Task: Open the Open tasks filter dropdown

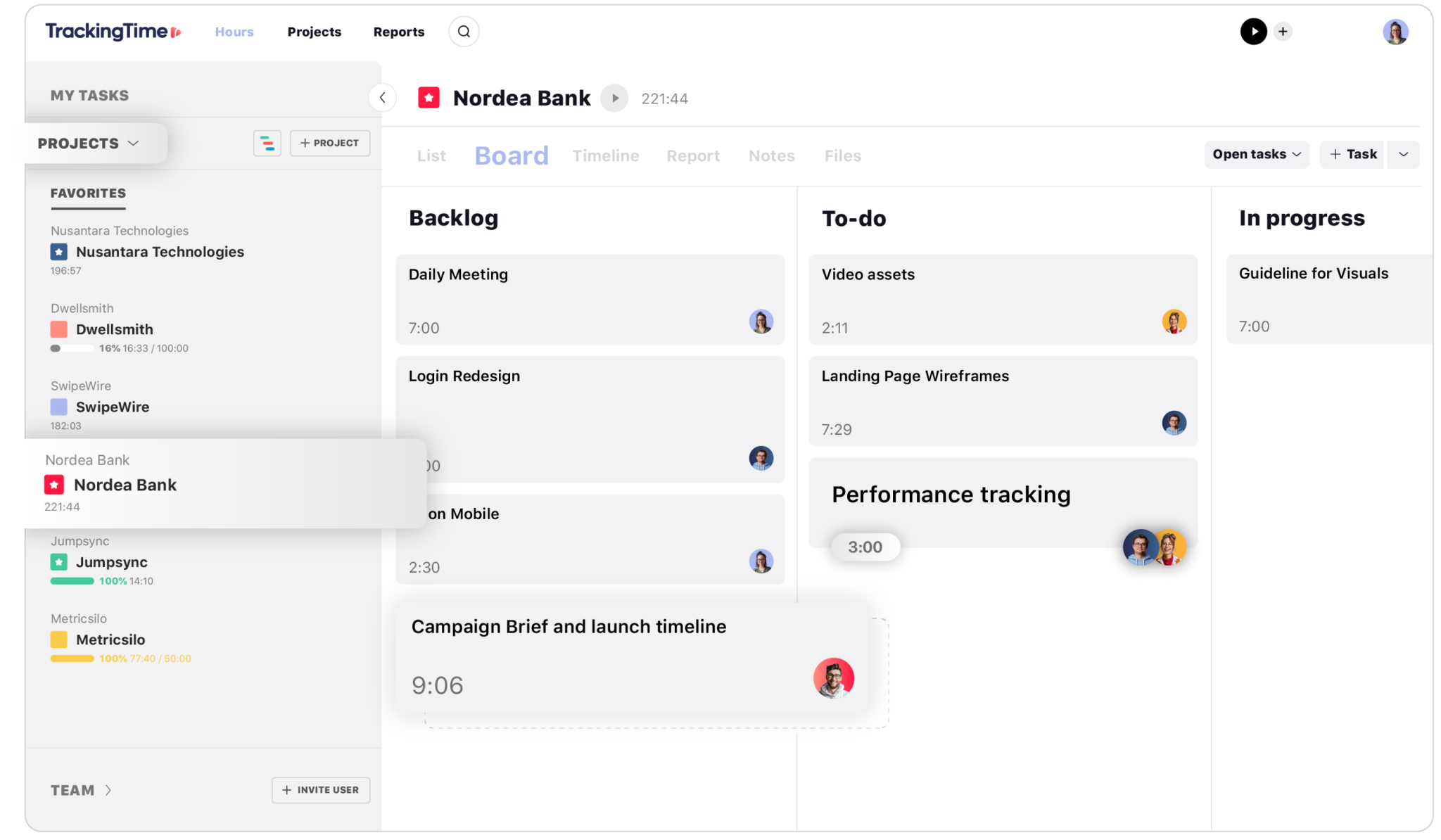Action: 1256,154
